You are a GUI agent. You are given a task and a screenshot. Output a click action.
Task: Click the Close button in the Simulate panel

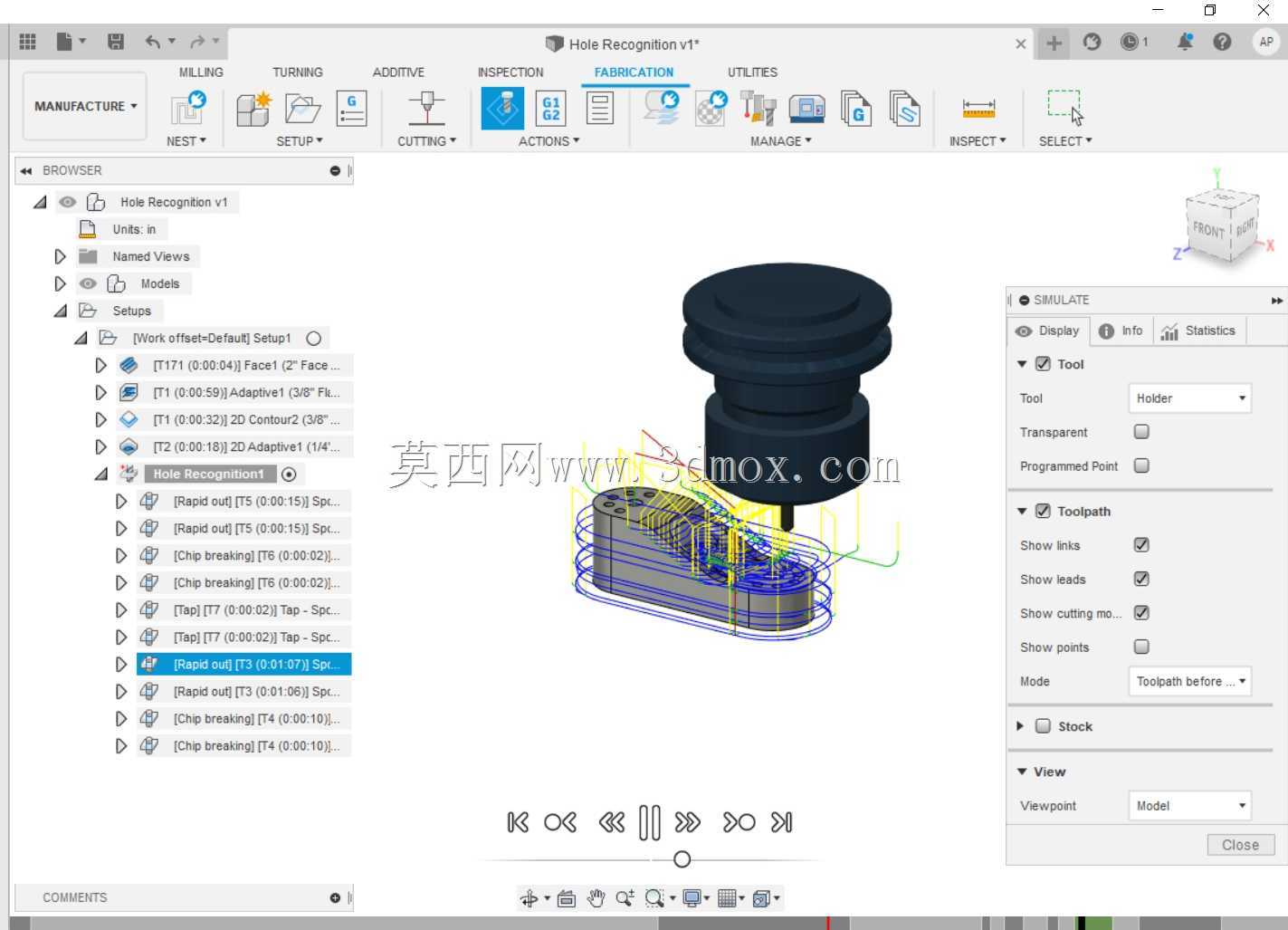[x=1240, y=845]
